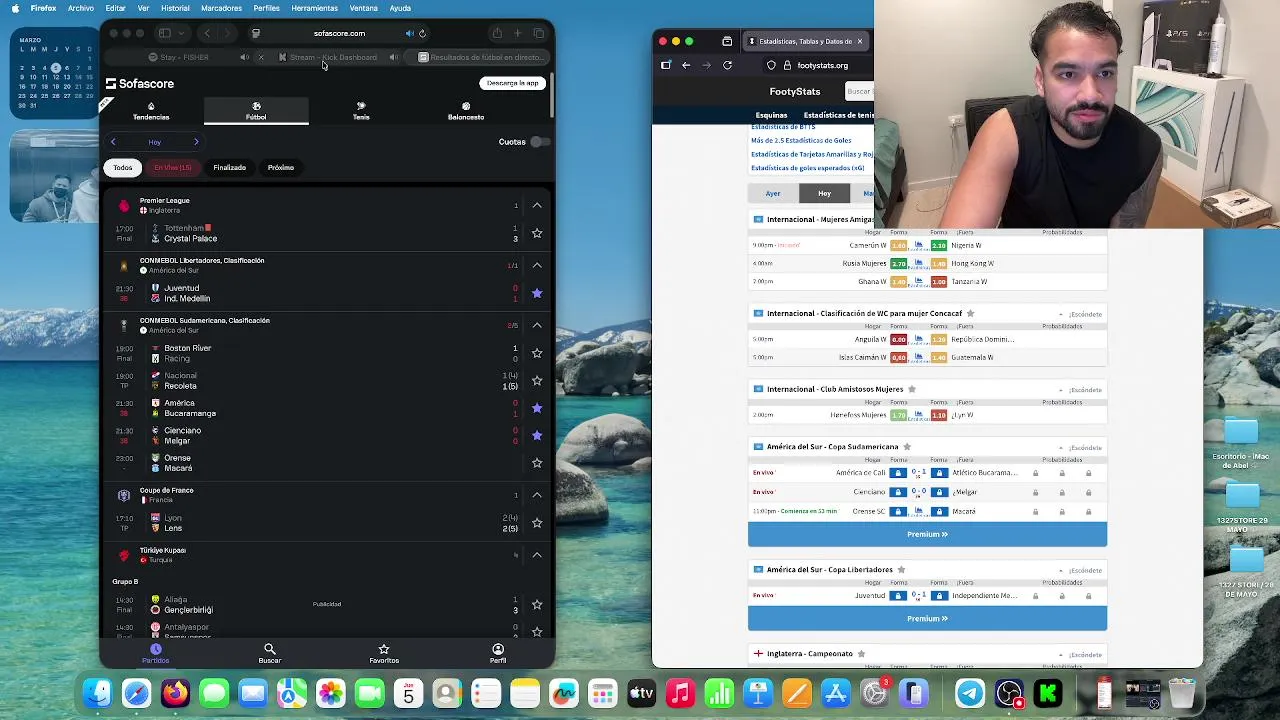The width and height of the screenshot is (1280, 720).
Task: Click Firefox tracking protection shield icon
Action: 771,65
